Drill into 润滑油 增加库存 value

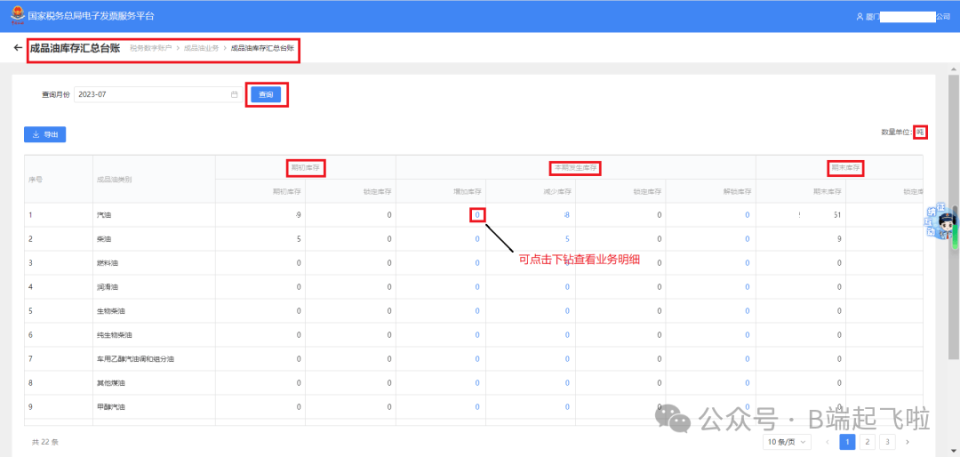tap(477, 287)
